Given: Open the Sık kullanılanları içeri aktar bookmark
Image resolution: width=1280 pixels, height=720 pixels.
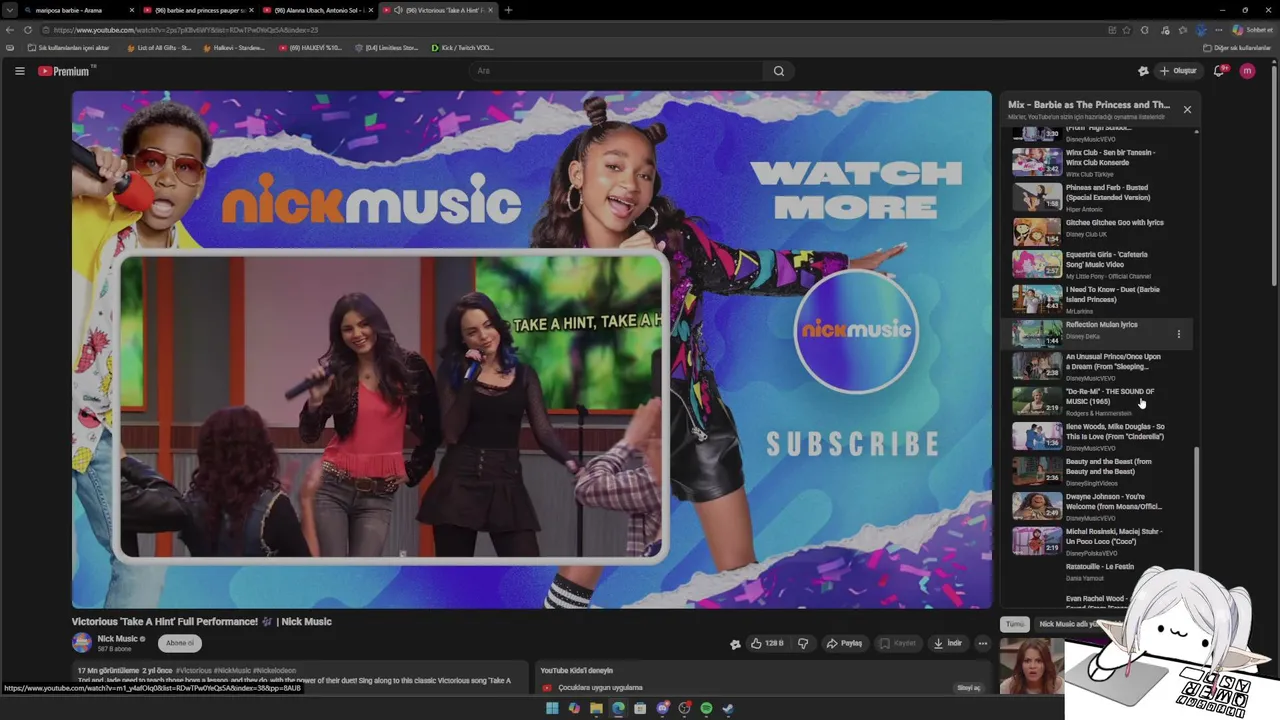Looking at the screenshot, I should [69, 47].
